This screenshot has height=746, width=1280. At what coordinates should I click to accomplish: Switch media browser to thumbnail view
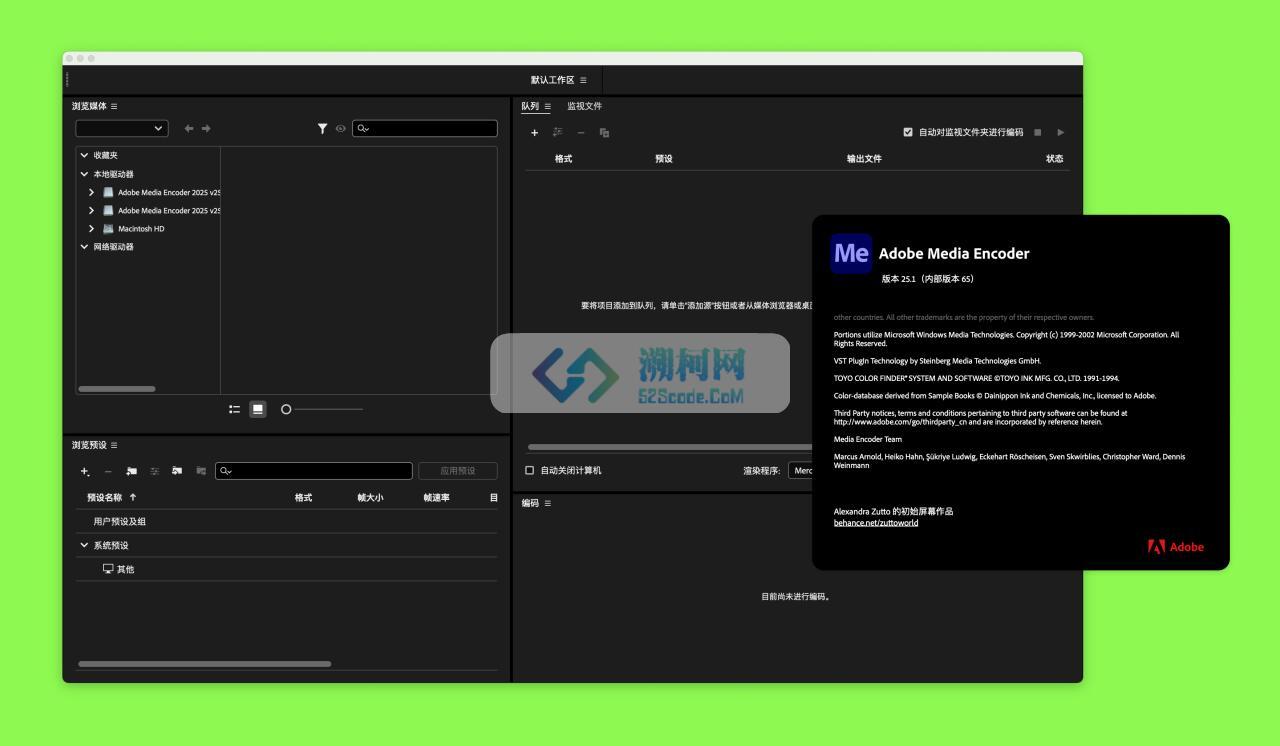point(258,409)
